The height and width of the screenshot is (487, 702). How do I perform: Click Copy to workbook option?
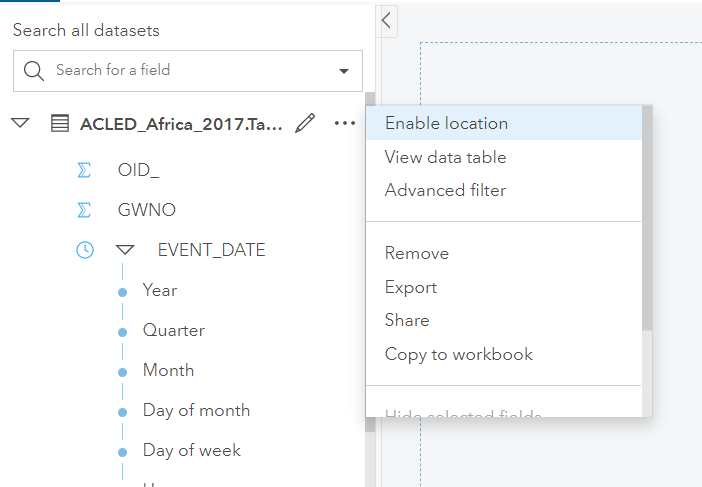pos(459,354)
